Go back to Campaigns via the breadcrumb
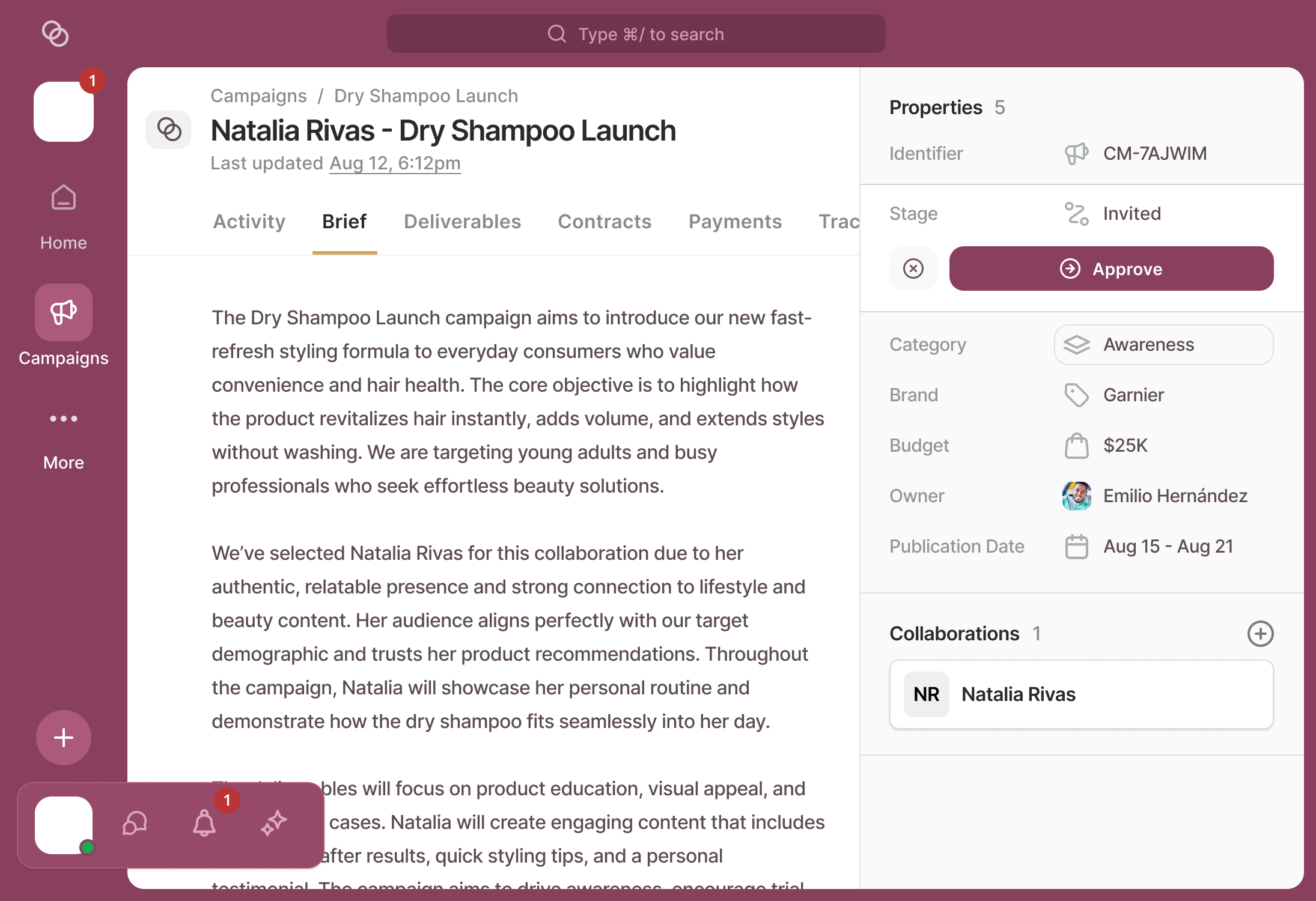This screenshot has height=901, width=1316. (258, 96)
